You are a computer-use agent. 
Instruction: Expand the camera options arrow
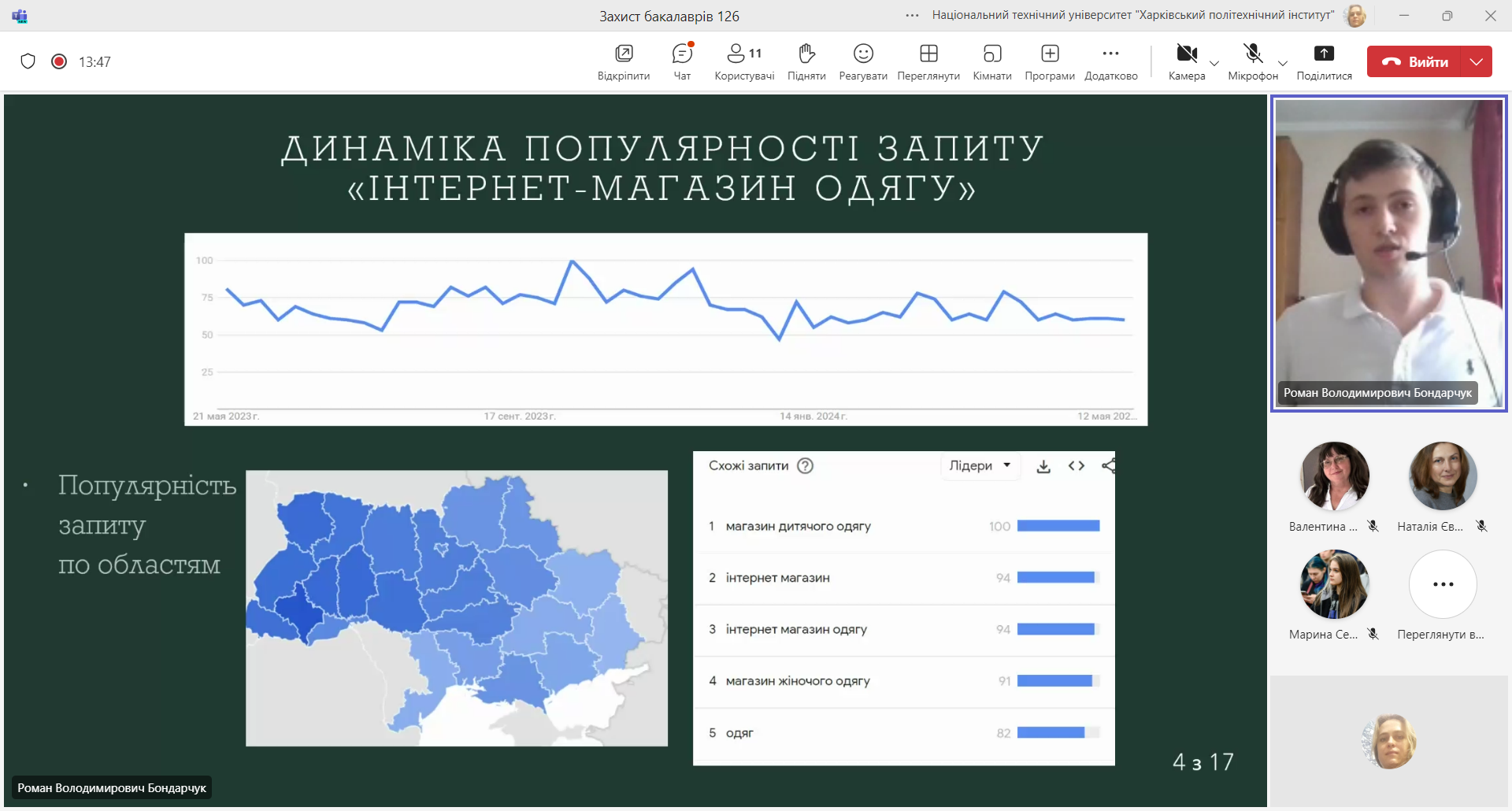pyautogui.click(x=1214, y=64)
